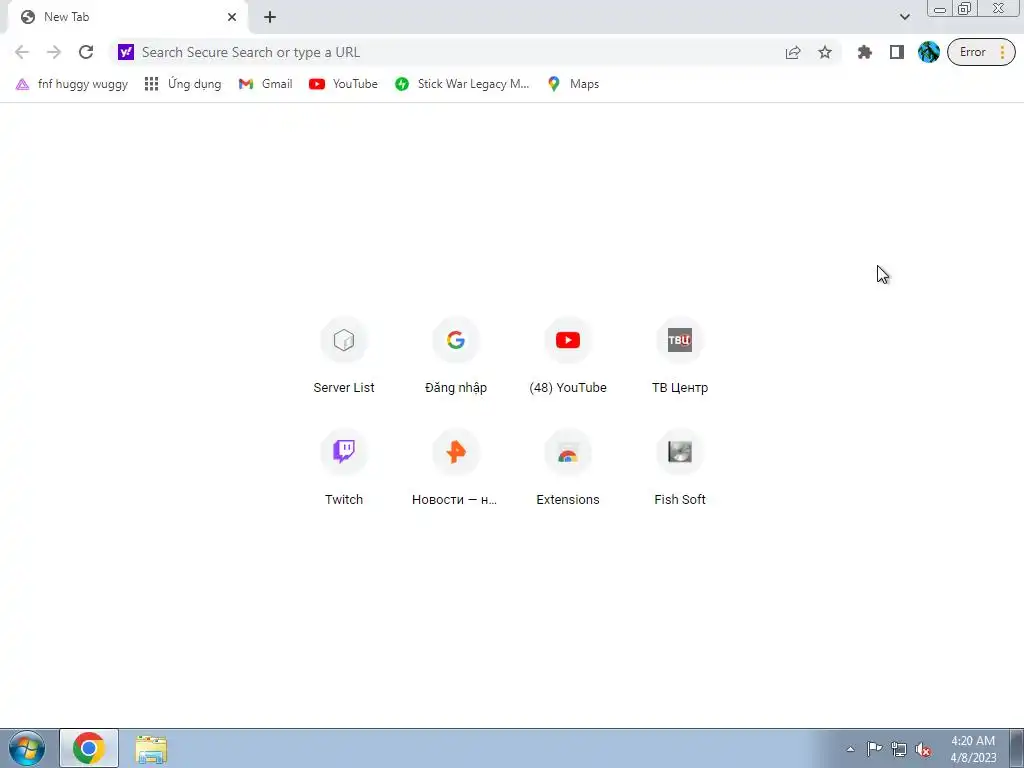Screen dimensions: 1024x768
Task: Click the Share this page icon
Action: click(793, 52)
